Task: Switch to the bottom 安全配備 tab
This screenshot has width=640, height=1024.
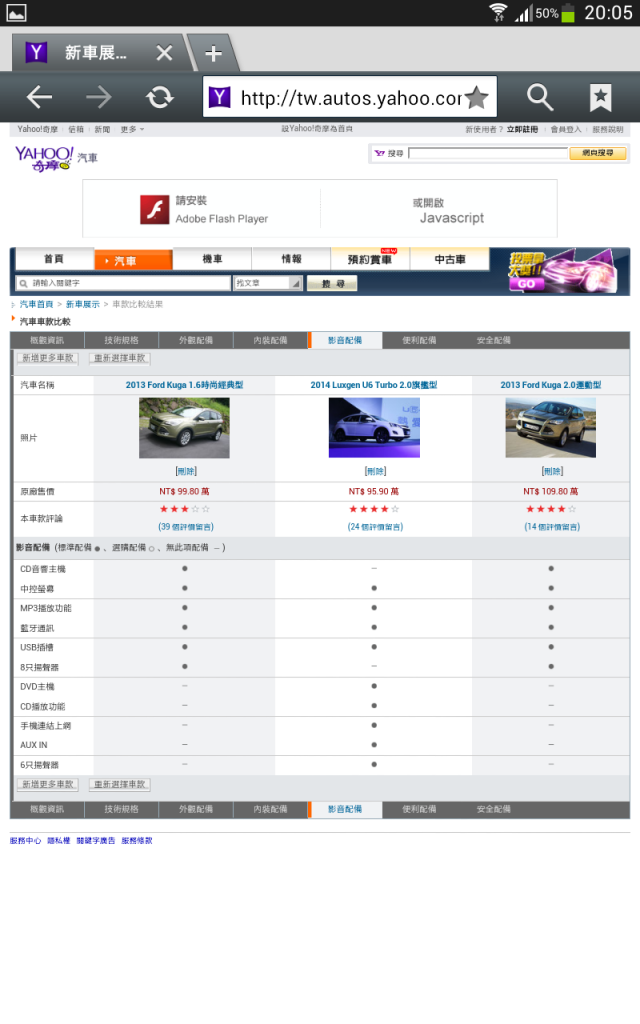Action: pyautogui.click(x=494, y=809)
